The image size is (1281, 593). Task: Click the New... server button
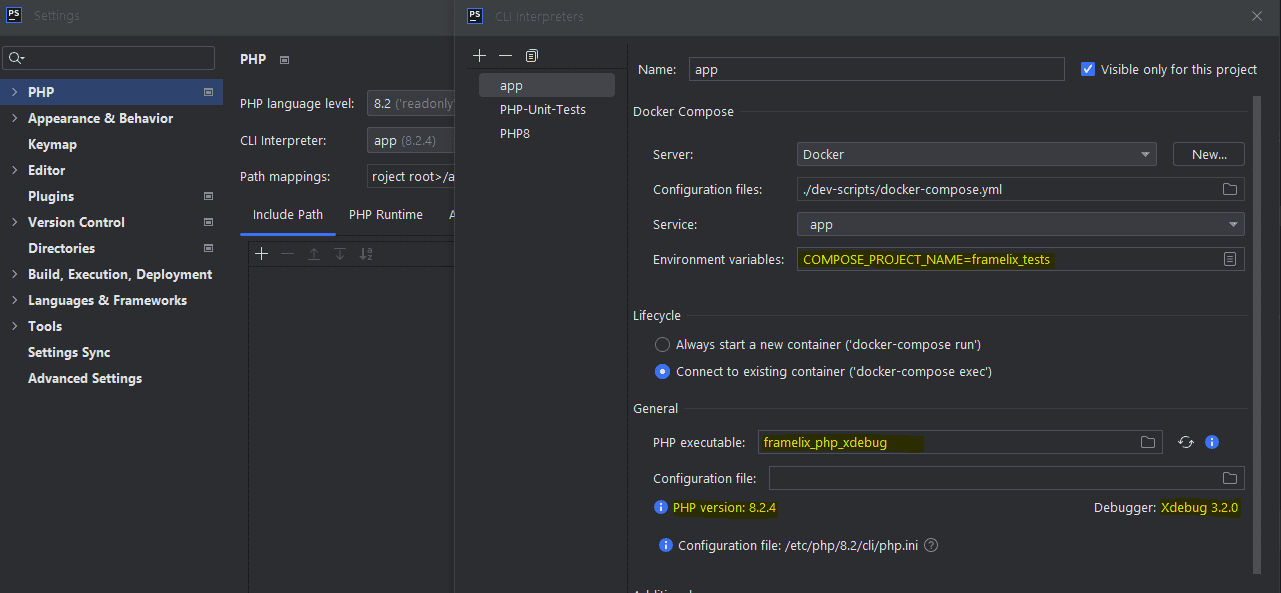pos(1209,154)
